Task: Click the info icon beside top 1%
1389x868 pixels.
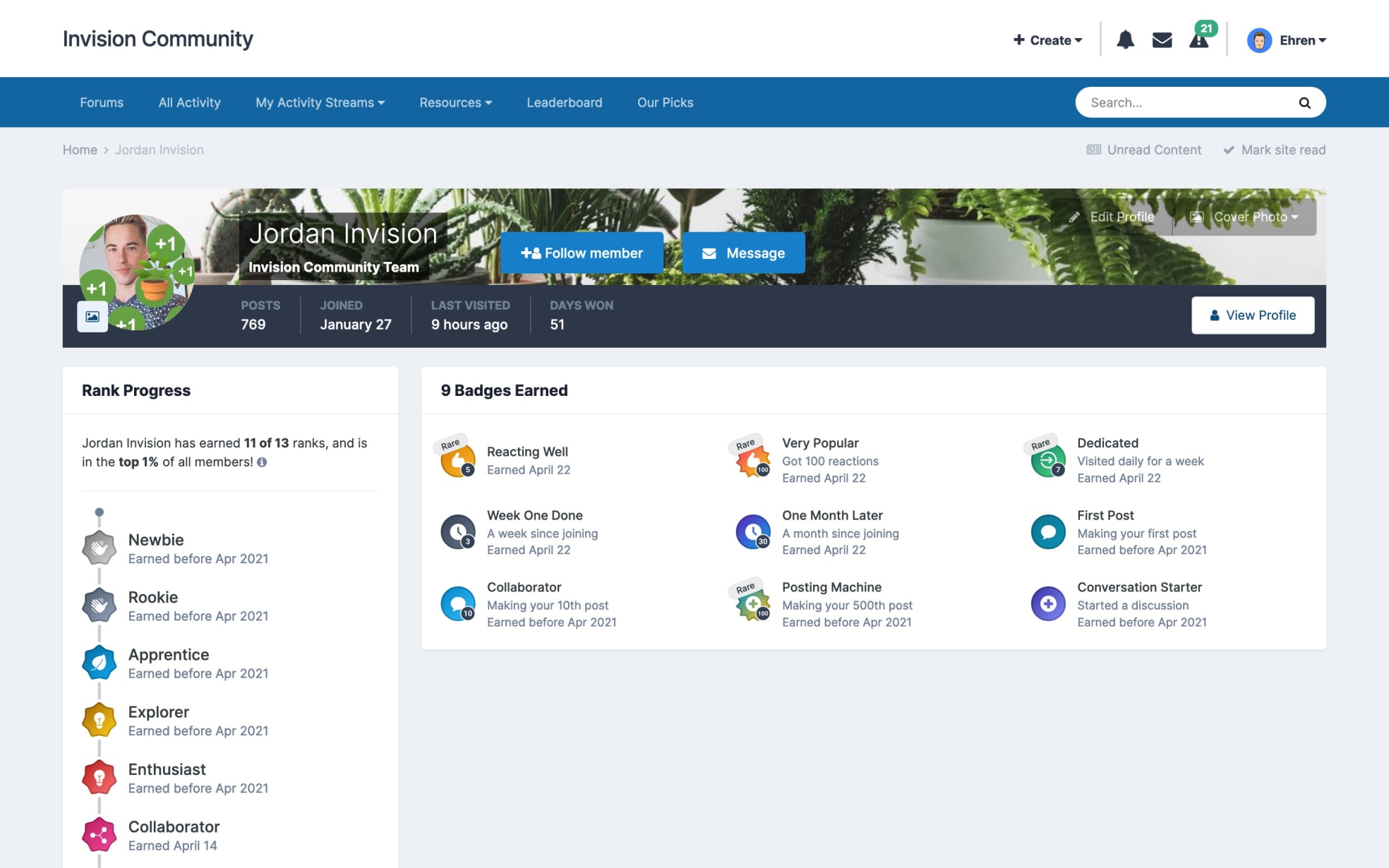Action: pyautogui.click(x=262, y=462)
